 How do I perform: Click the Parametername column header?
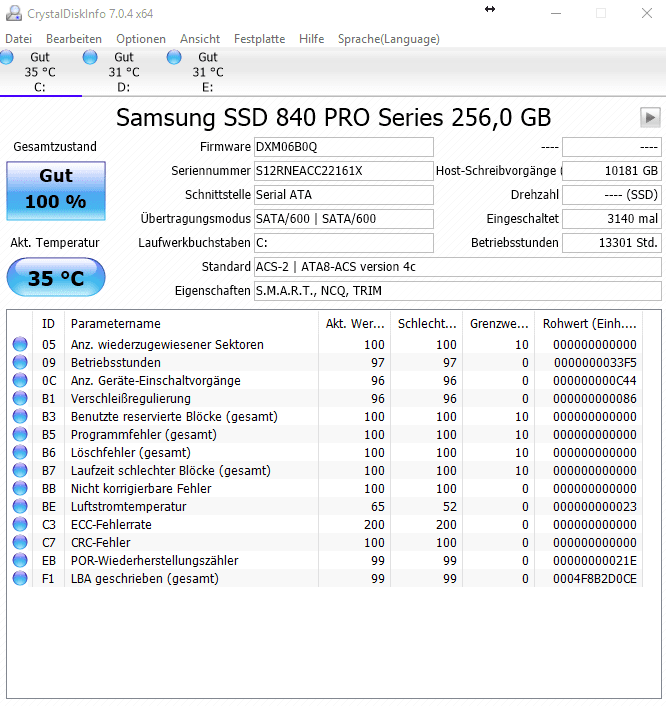tap(191, 324)
